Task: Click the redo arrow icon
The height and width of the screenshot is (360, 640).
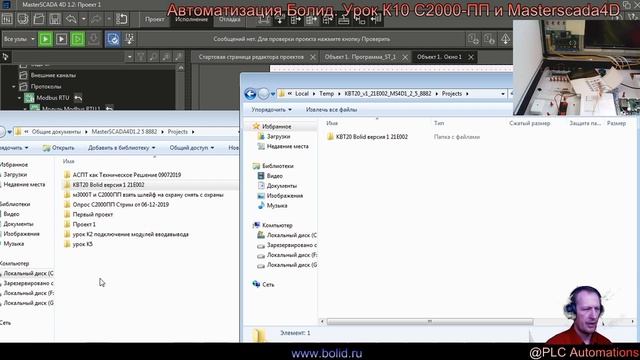Action: 96,19
